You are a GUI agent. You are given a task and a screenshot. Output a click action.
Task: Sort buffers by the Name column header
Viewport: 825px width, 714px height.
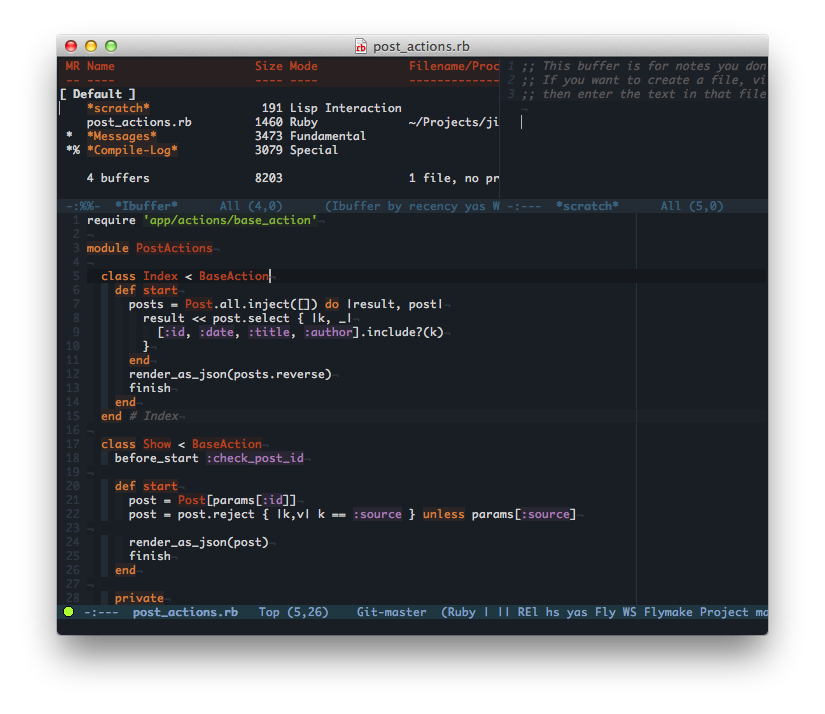tap(101, 66)
